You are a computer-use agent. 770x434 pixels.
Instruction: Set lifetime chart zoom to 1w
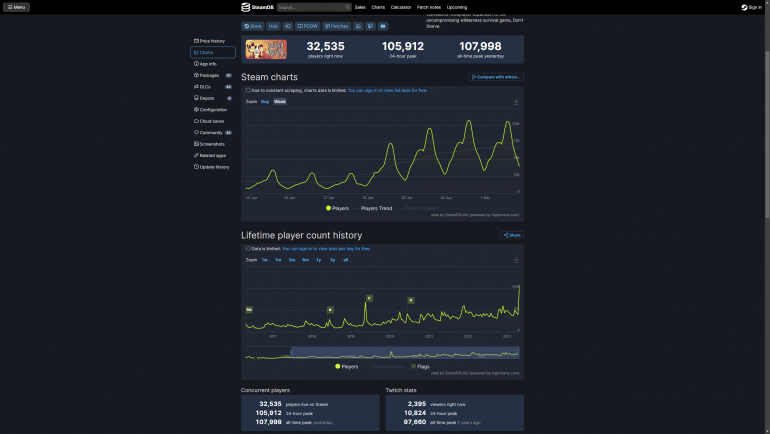pyautogui.click(x=264, y=260)
